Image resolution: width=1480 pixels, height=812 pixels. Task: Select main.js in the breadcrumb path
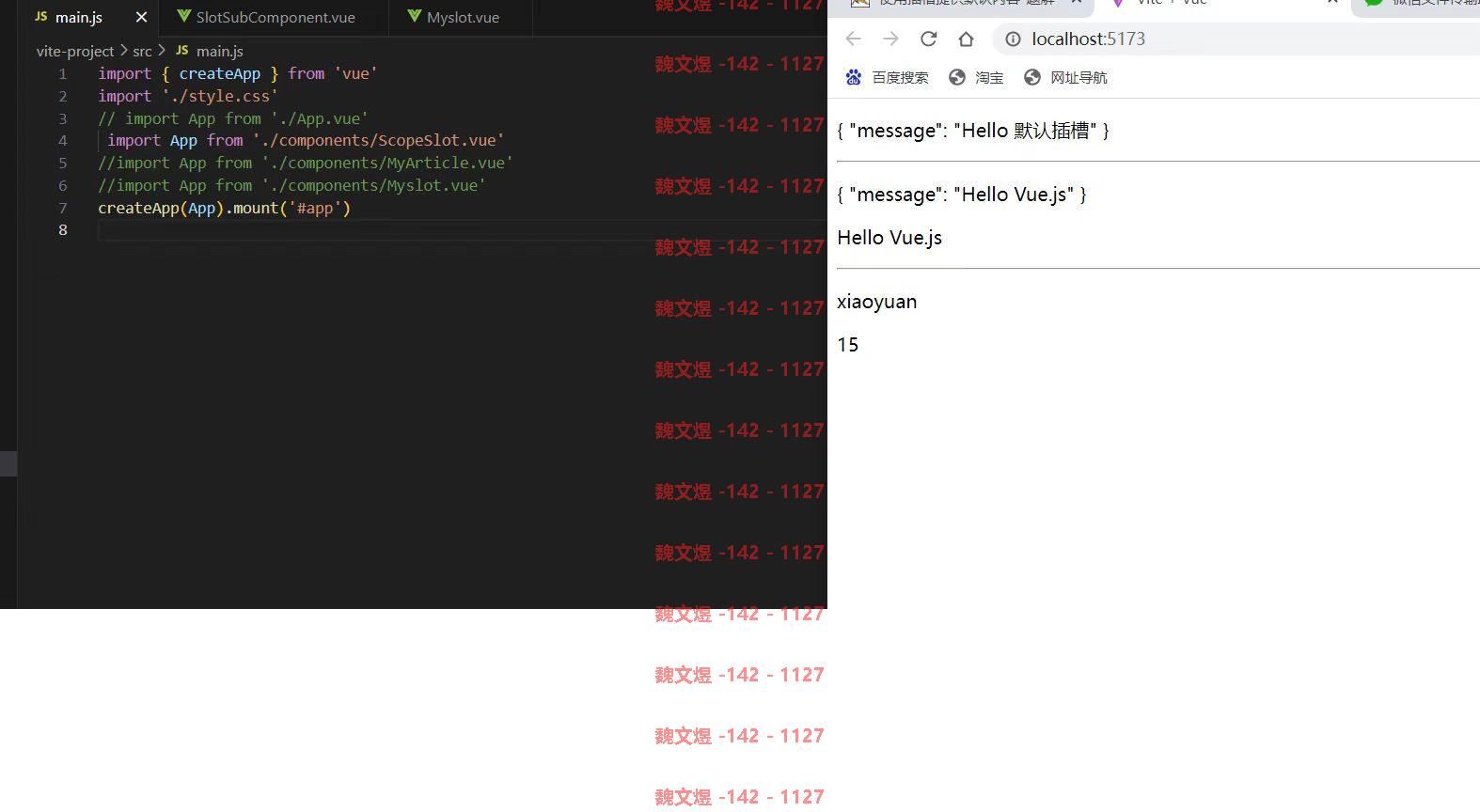tap(220, 51)
